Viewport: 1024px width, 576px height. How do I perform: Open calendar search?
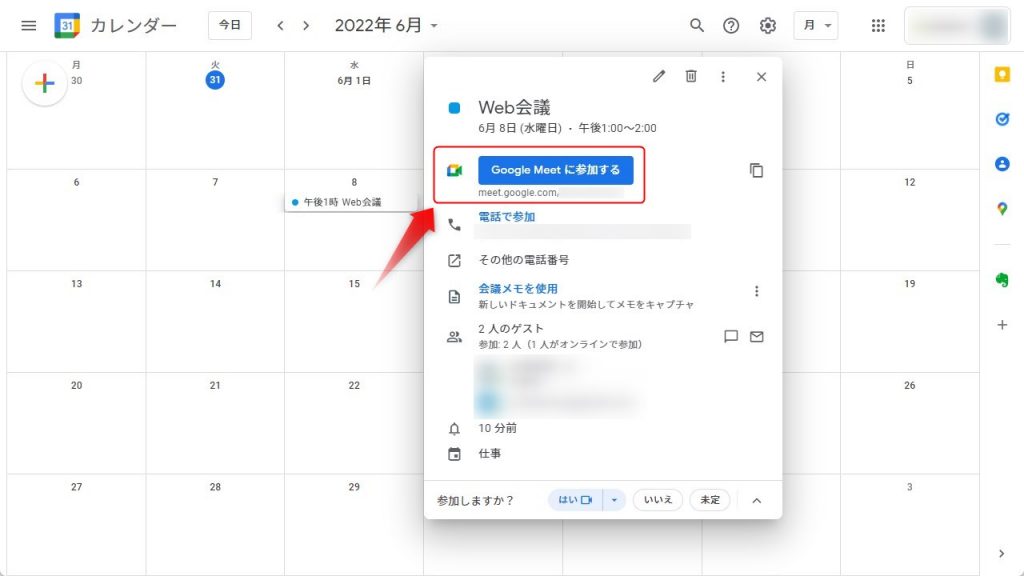click(x=697, y=25)
